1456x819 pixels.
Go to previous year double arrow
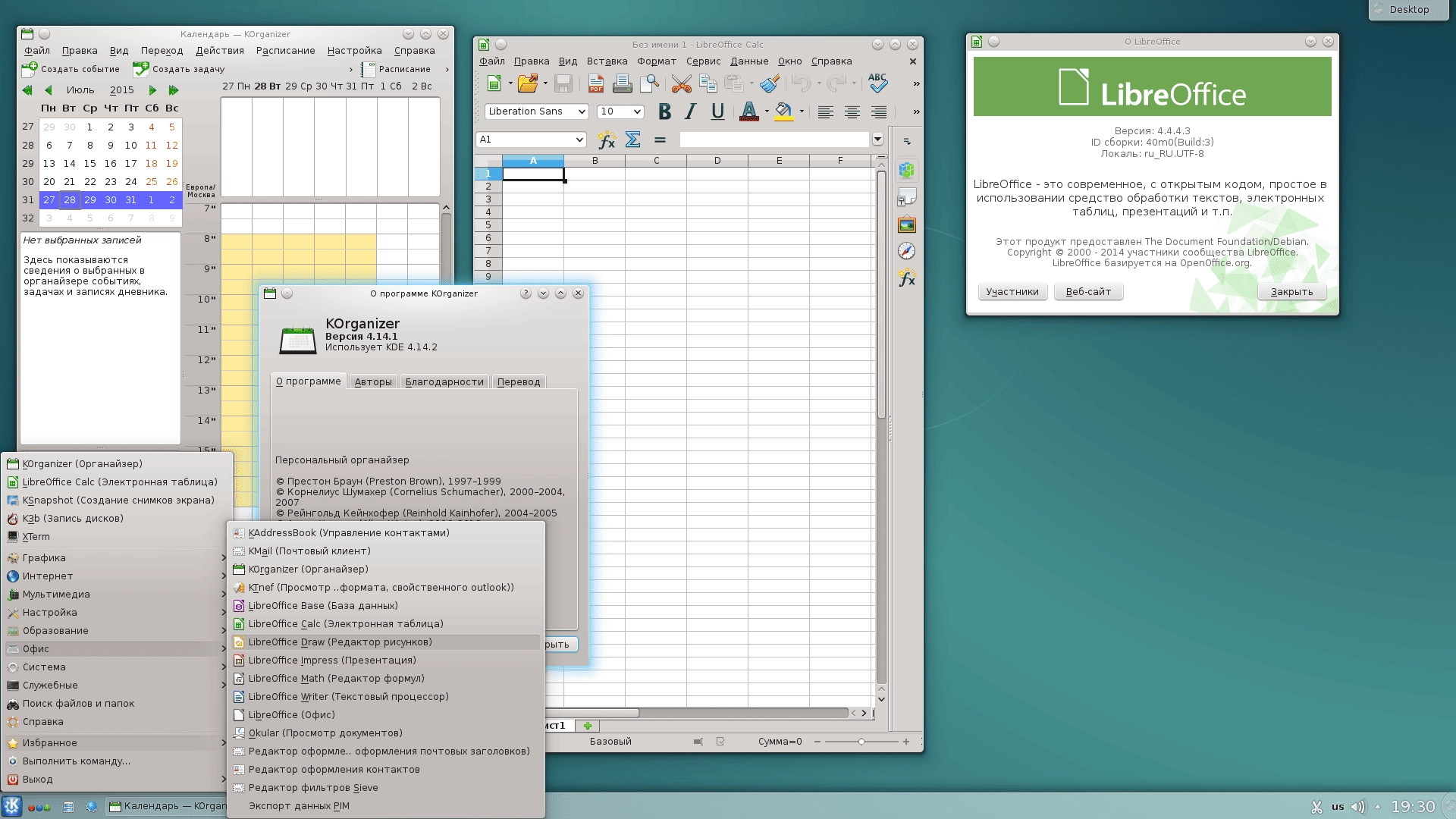pos(27,90)
